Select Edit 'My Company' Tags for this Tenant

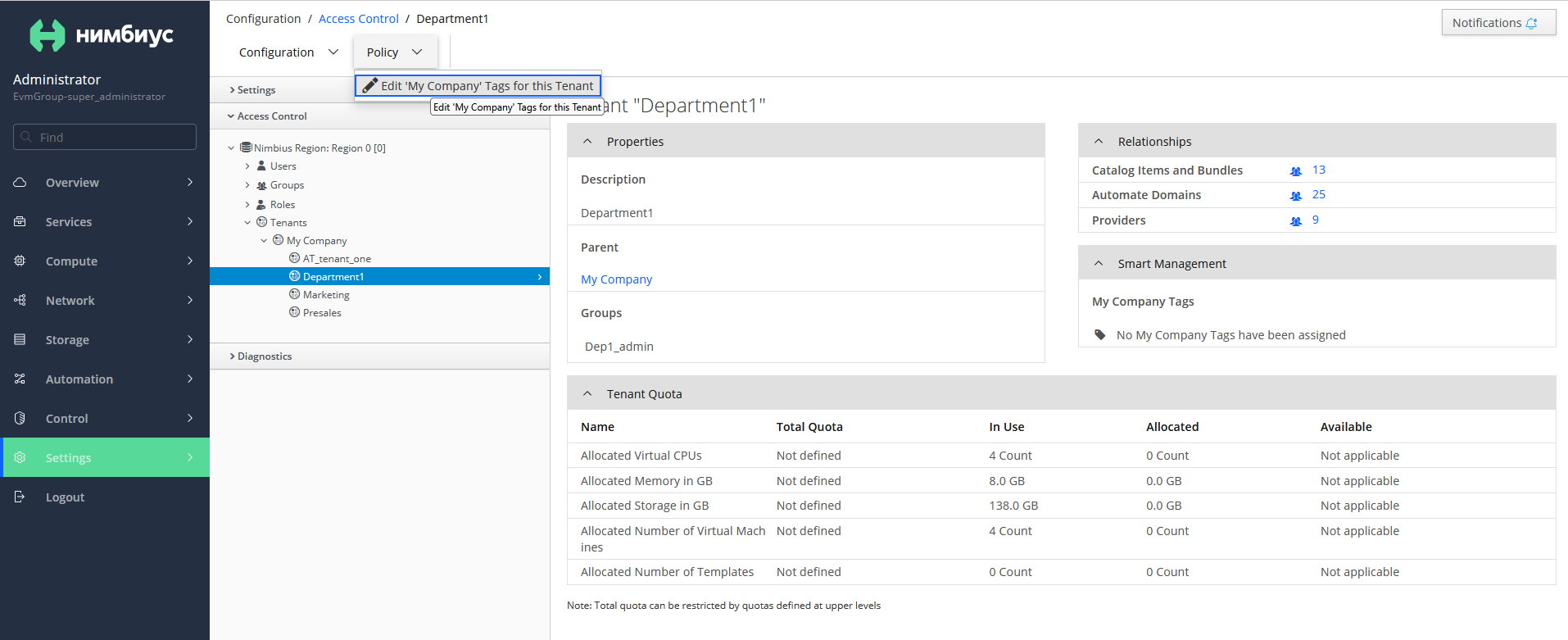pyautogui.click(x=478, y=85)
